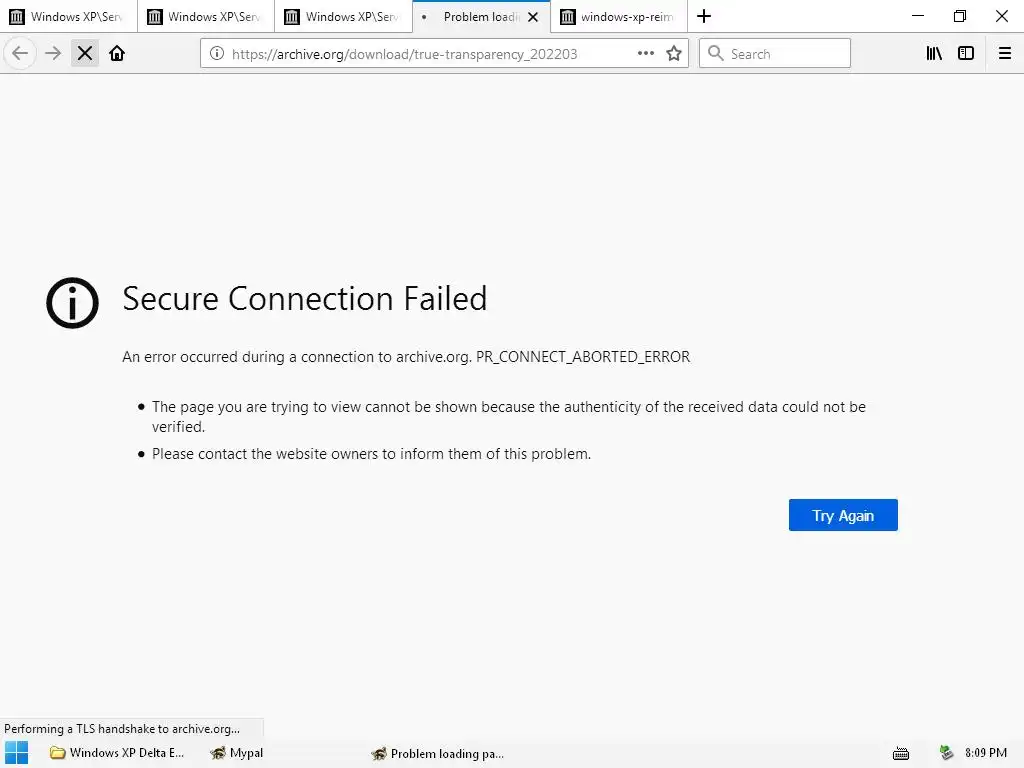1024x768 pixels.
Task: Open a new tab
Action: click(x=704, y=16)
